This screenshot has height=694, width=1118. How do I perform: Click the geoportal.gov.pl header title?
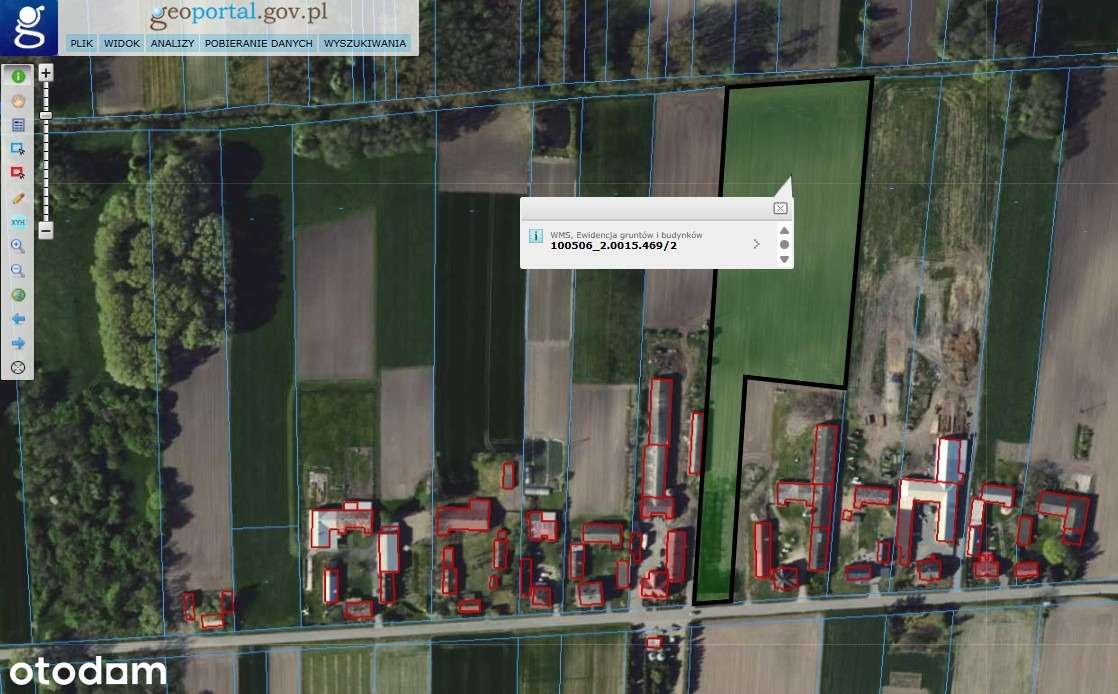pos(239,14)
